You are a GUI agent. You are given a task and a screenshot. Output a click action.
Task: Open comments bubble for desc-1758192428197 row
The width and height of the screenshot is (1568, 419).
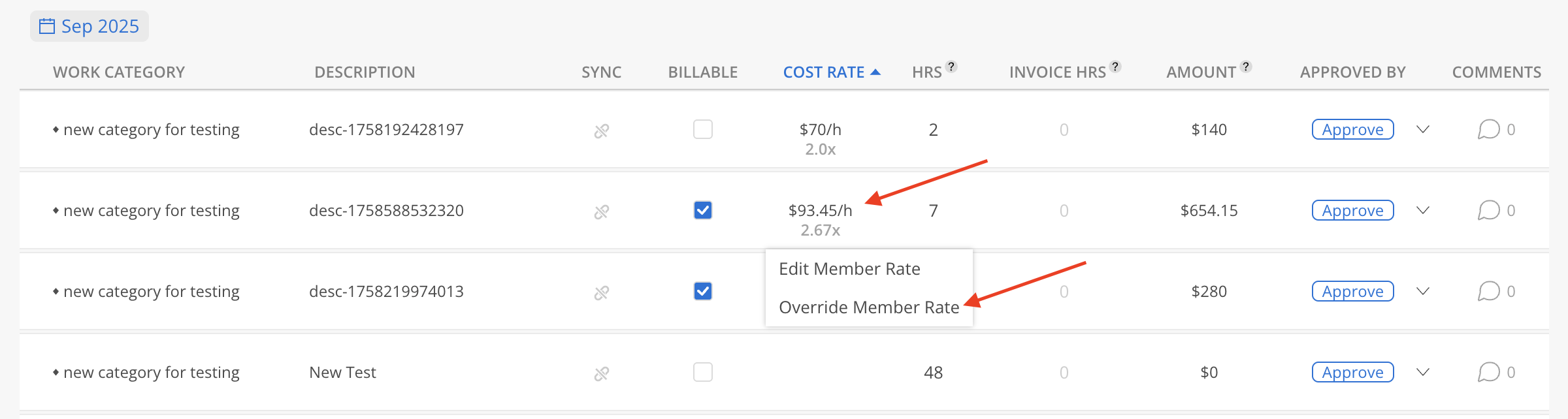pos(1488,129)
